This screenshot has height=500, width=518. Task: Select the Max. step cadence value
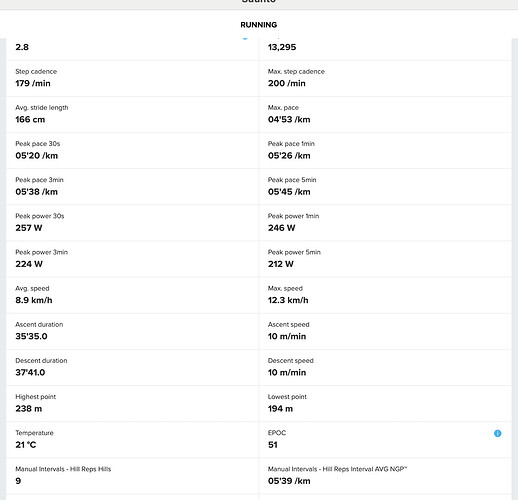[x=287, y=83]
